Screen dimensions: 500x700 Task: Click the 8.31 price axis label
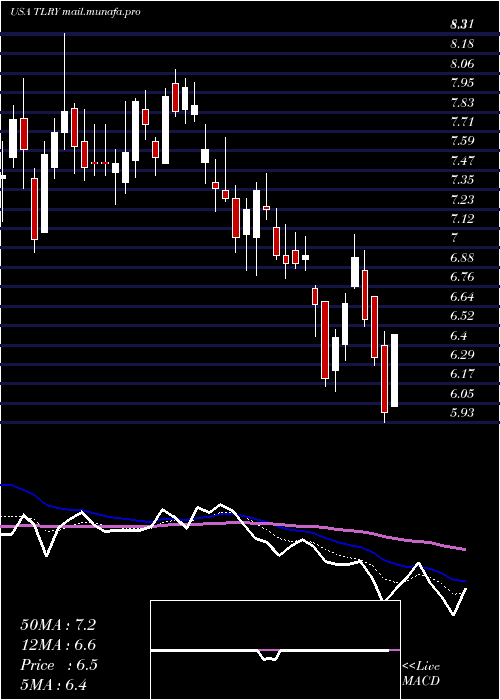coord(462,25)
